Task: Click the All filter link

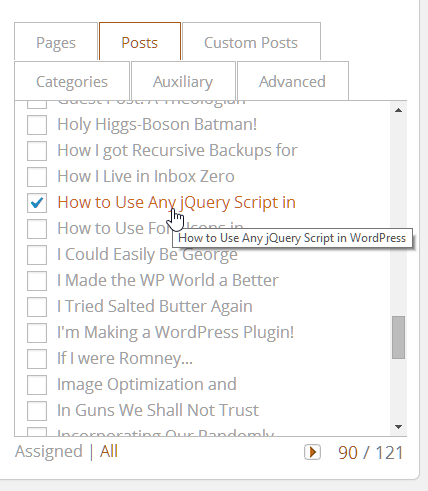Action: [109, 451]
